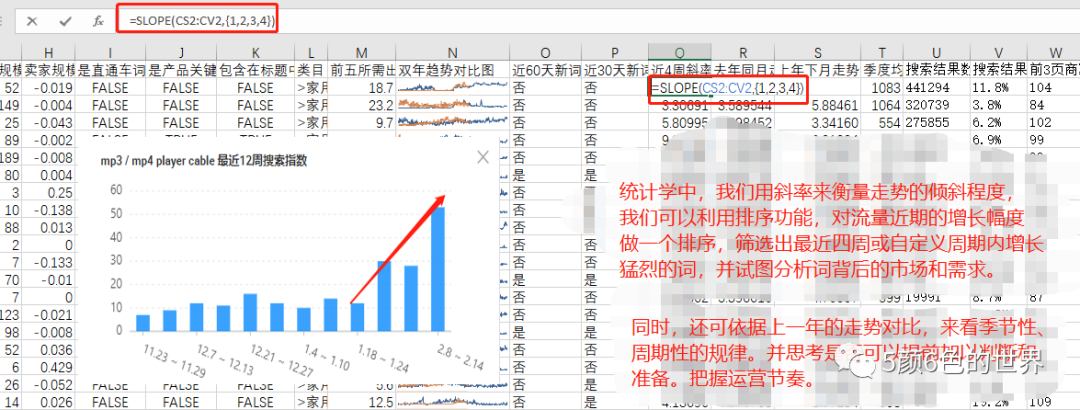Select the cell with value -0.138
This screenshot has height=410, width=1080.
48,210
